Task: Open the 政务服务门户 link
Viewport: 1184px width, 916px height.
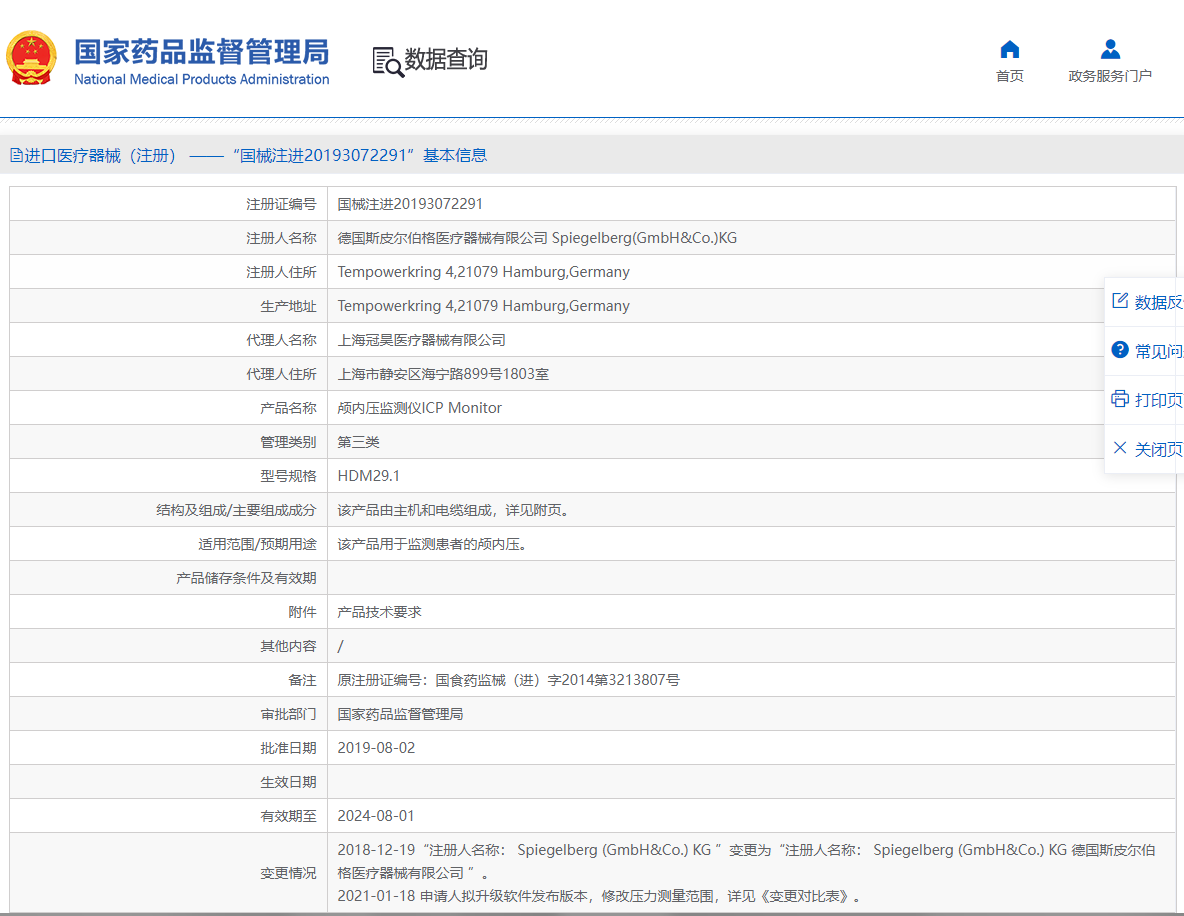Action: [1110, 76]
